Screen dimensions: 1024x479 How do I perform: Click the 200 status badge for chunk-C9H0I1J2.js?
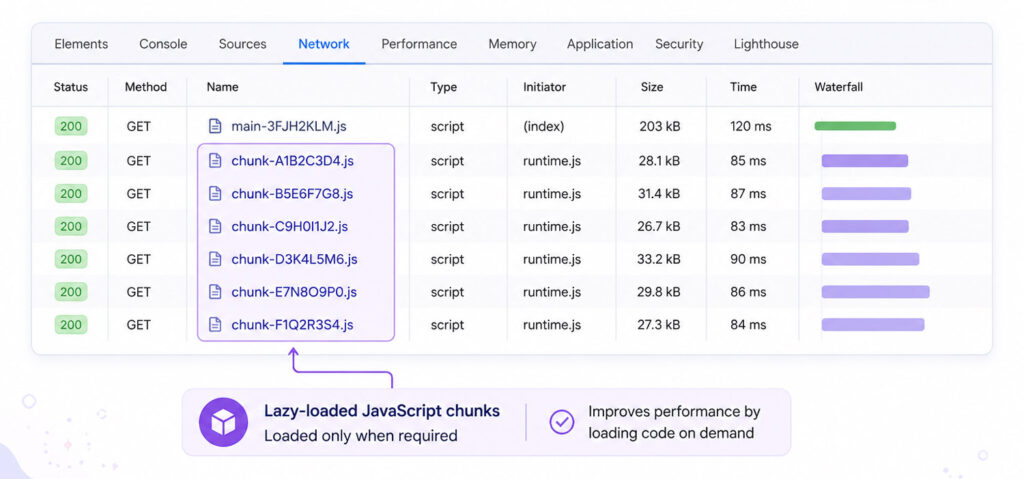pos(71,226)
